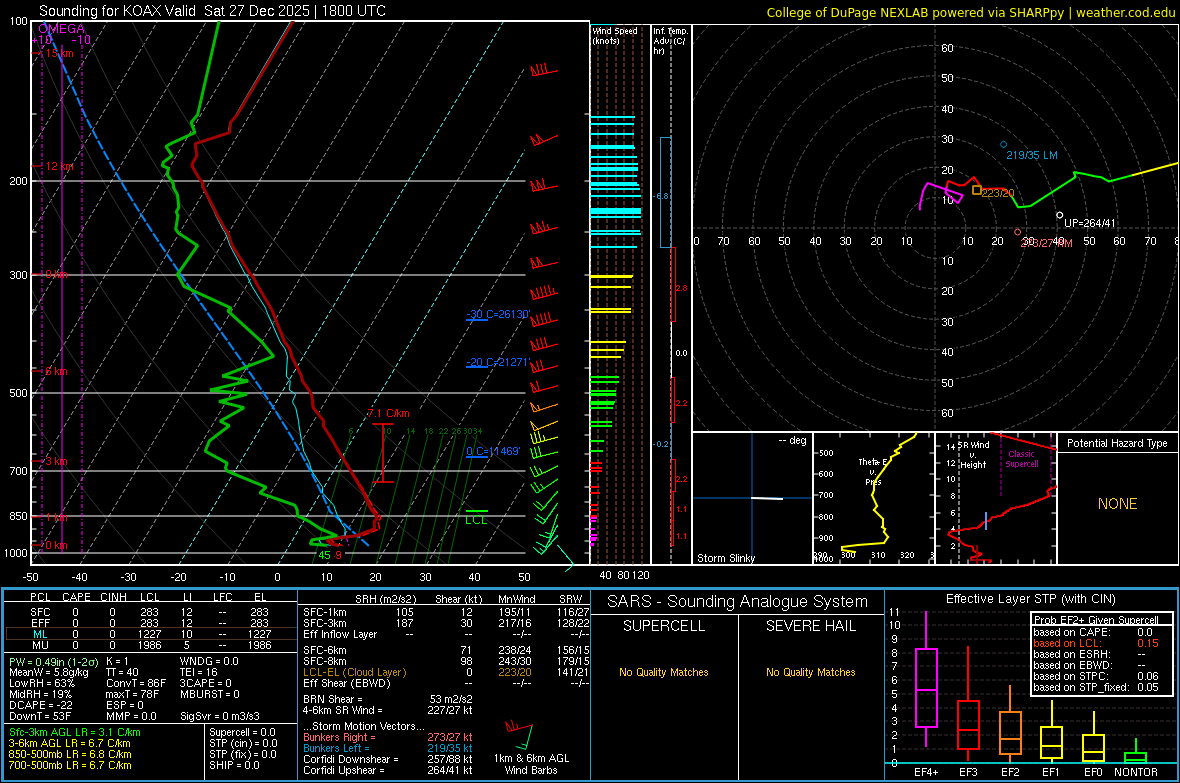This screenshot has height=783, width=1180.
Task: Click the based on LCL: 0.15 line
Action: (1096, 643)
